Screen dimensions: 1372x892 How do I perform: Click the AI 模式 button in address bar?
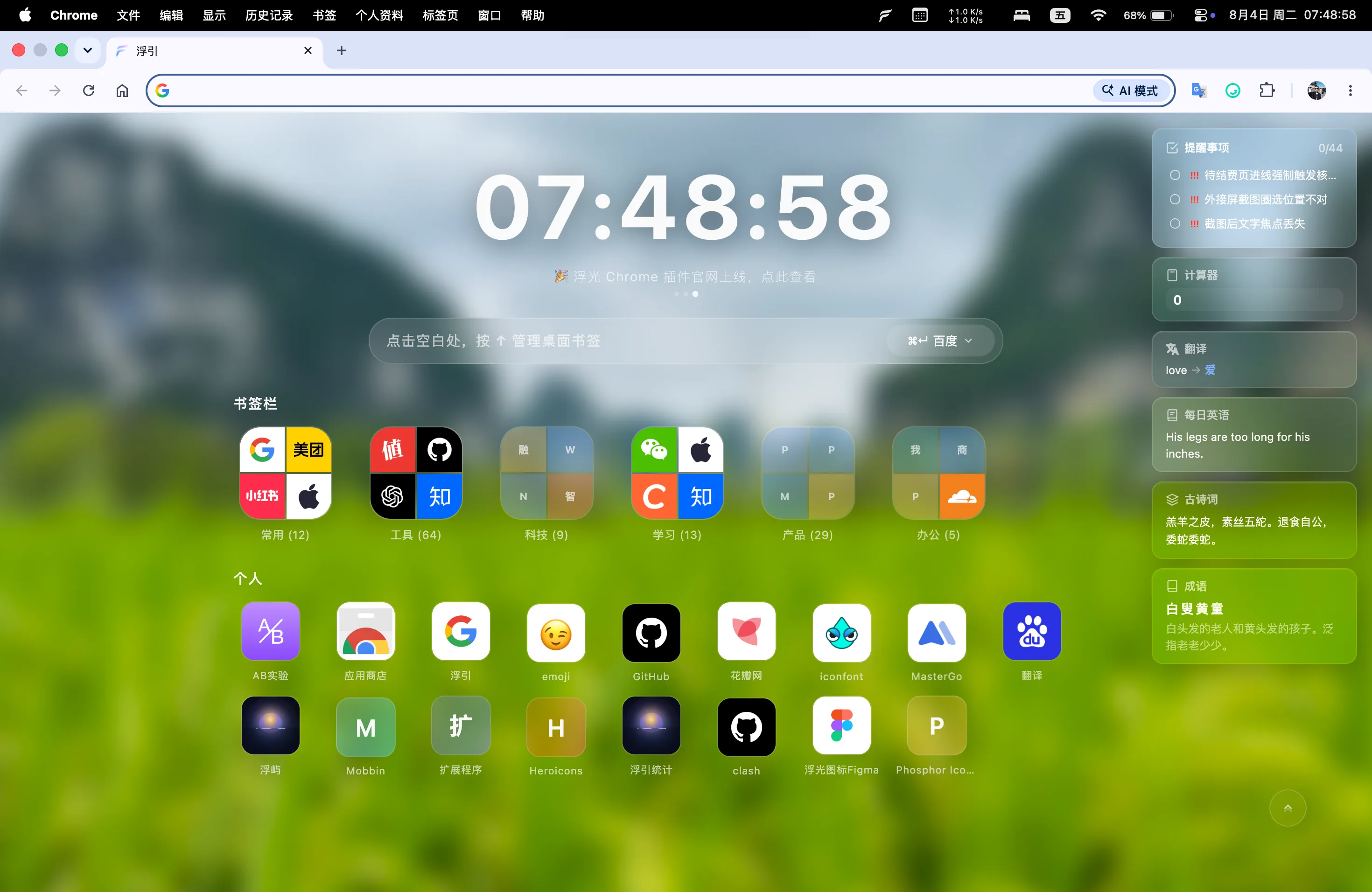coord(1130,91)
